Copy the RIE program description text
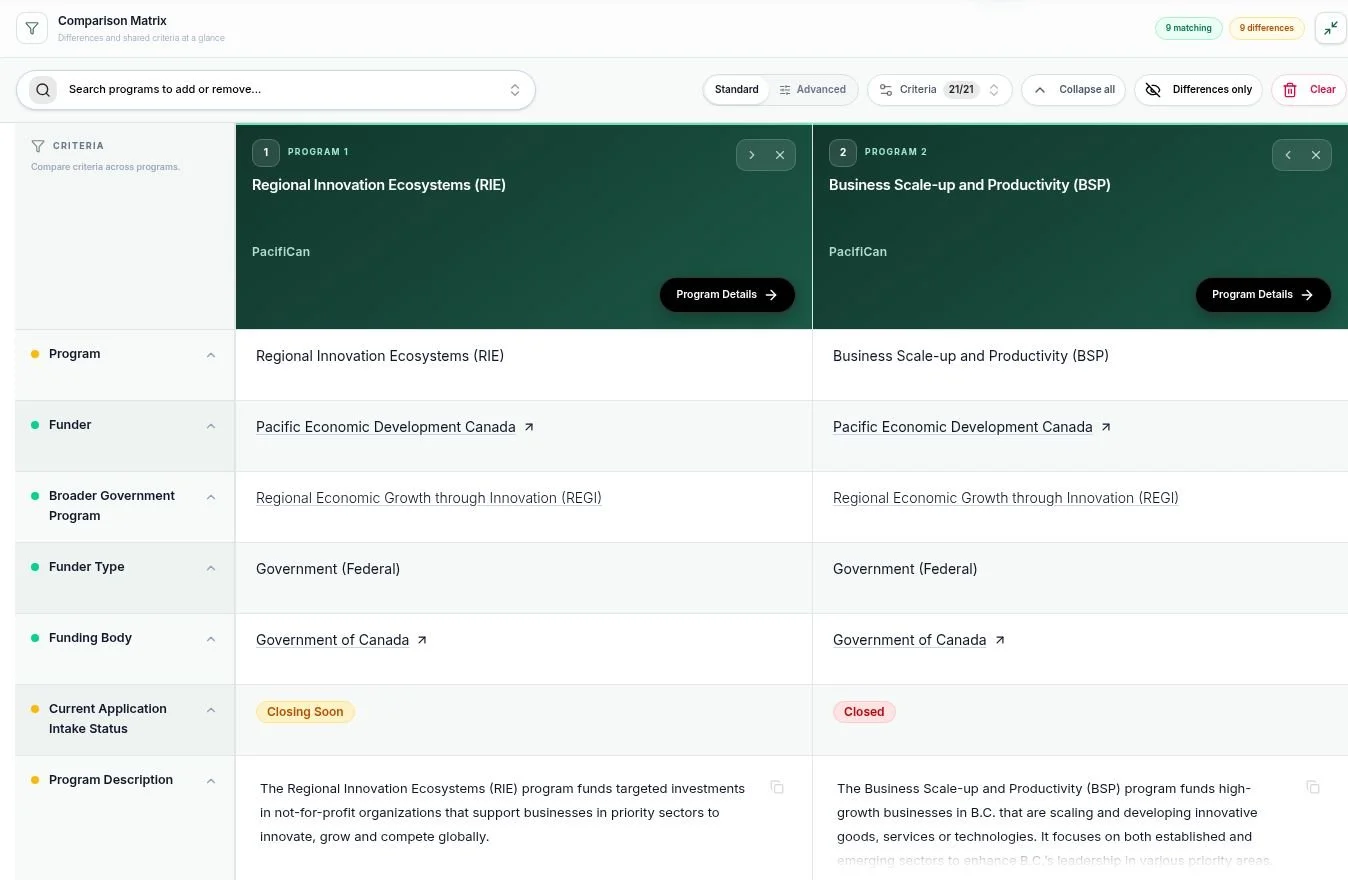 [777, 788]
